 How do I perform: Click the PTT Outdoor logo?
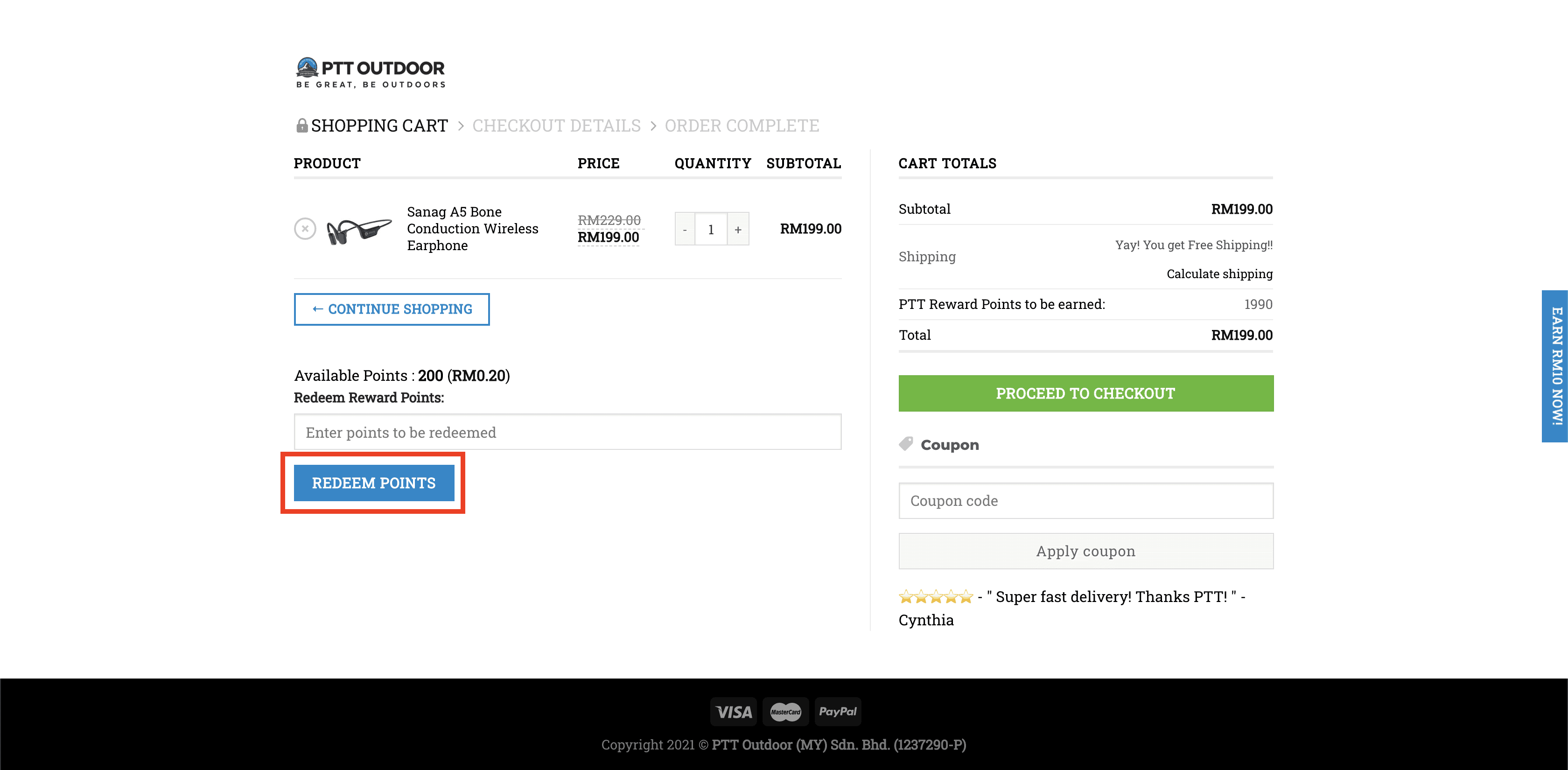370,72
